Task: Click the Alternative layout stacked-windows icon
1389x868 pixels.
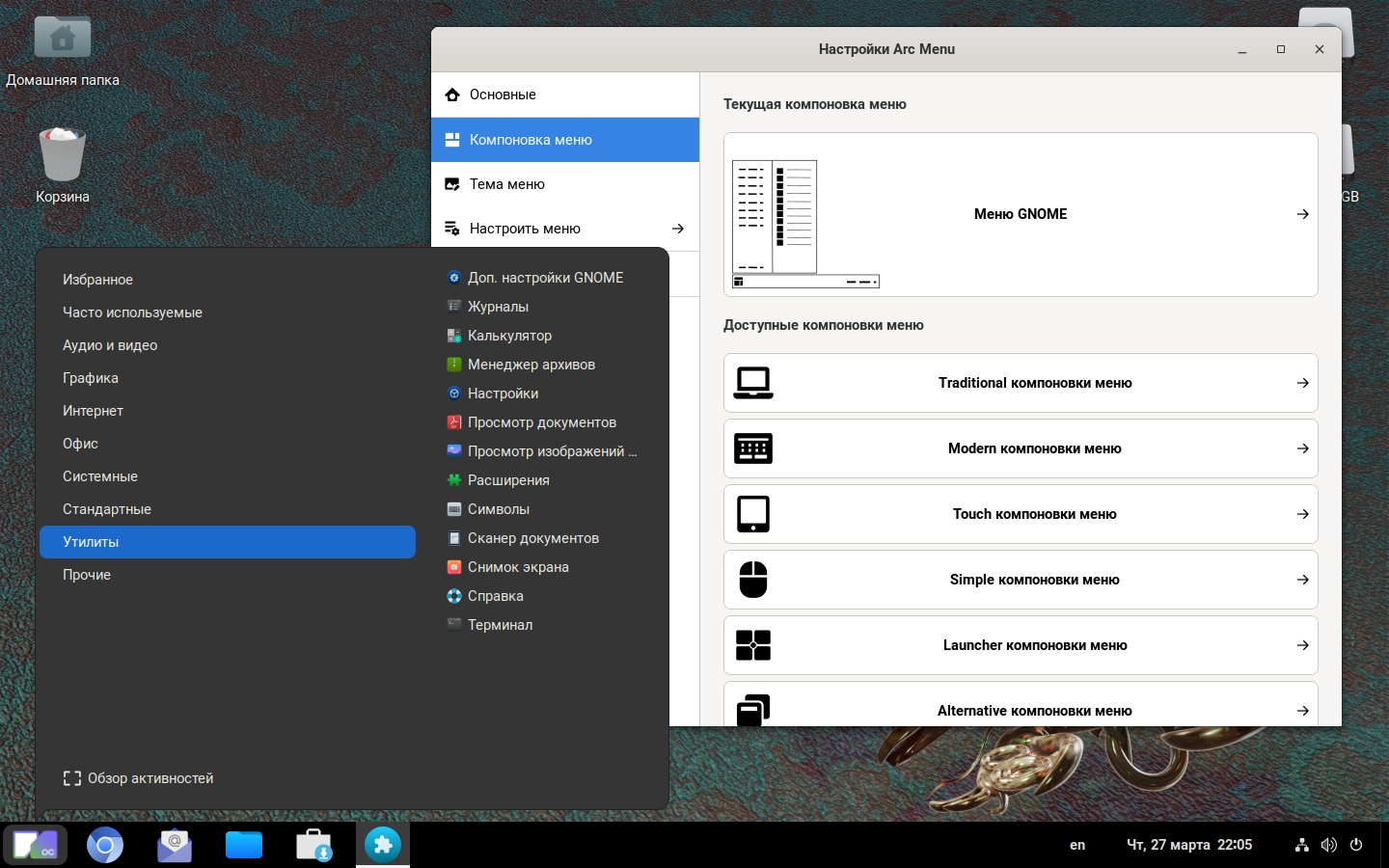Action: click(753, 710)
